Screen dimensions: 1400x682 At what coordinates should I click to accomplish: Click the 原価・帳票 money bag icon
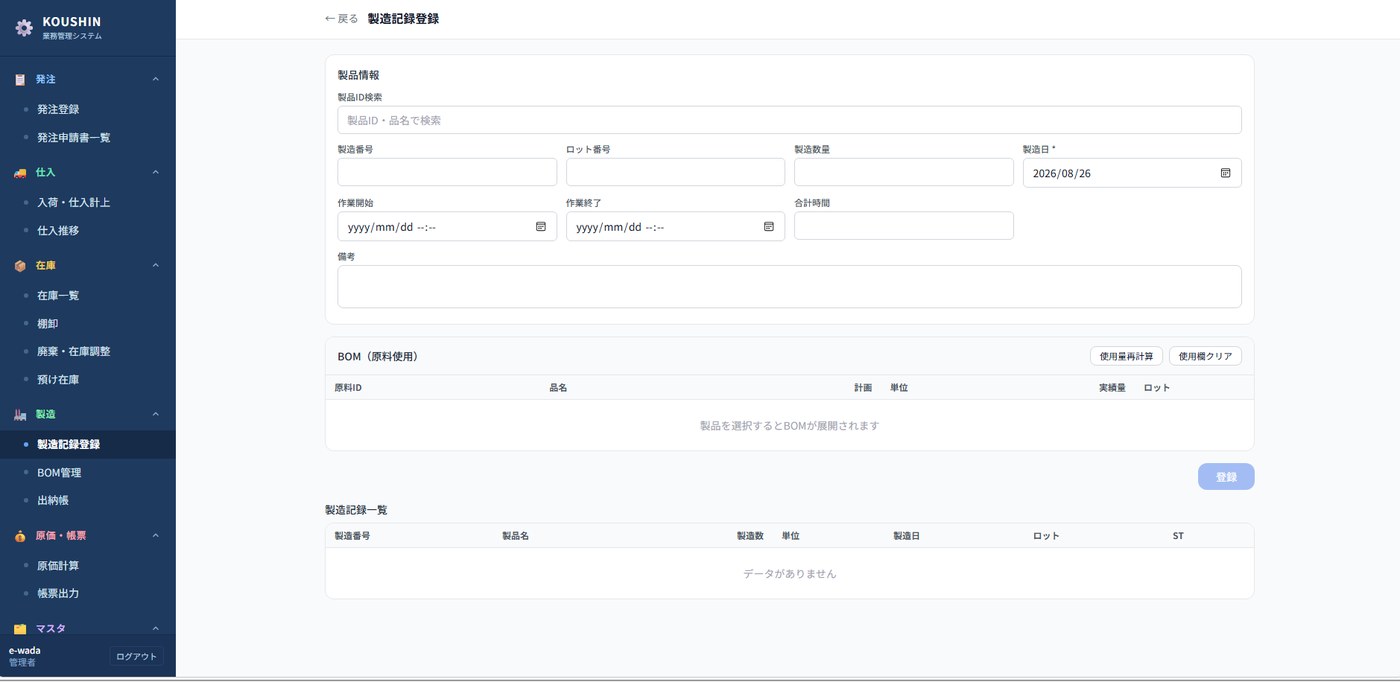click(x=20, y=535)
